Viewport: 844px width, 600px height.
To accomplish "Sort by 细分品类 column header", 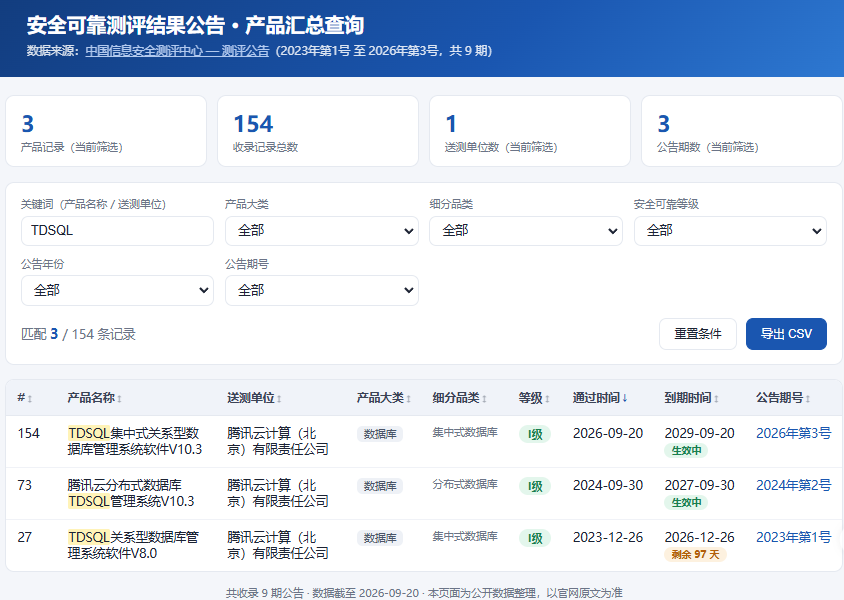I will tap(459, 398).
